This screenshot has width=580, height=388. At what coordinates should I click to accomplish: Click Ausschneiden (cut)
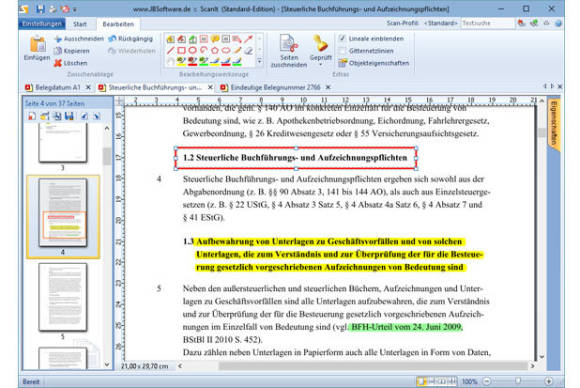pos(79,39)
